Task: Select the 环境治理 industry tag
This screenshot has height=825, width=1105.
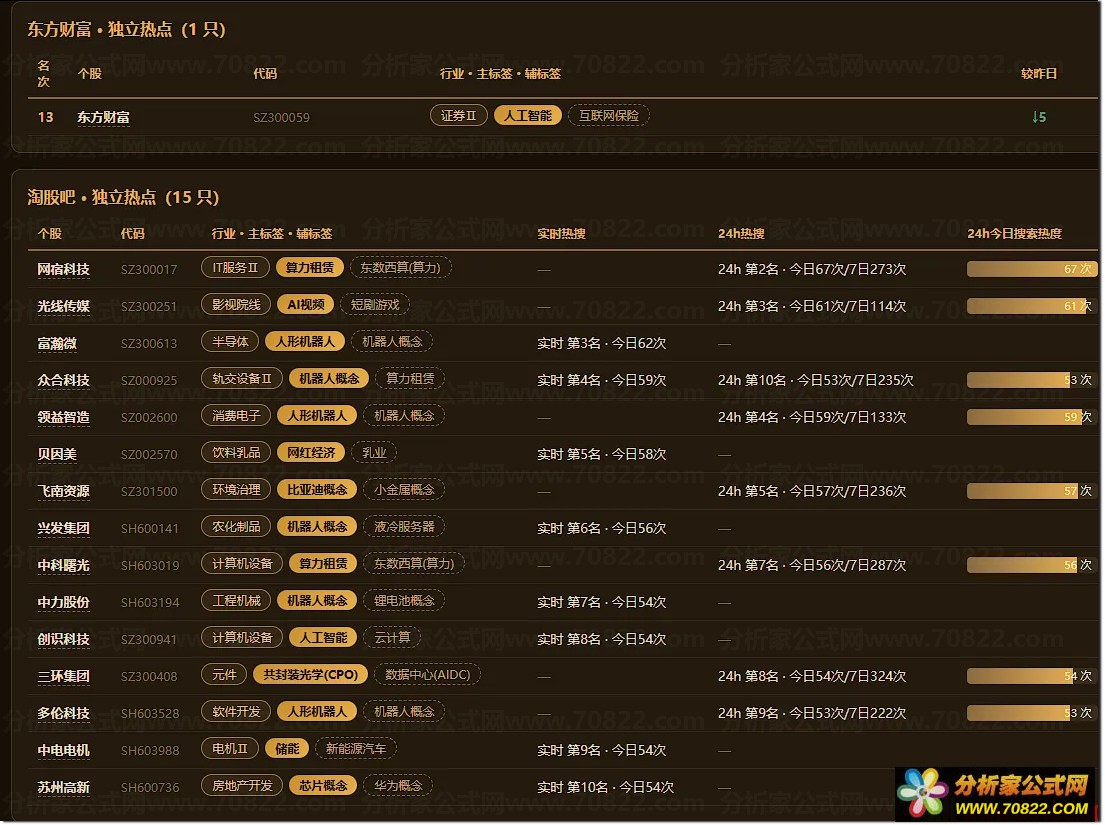Action: [x=236, y=490]
